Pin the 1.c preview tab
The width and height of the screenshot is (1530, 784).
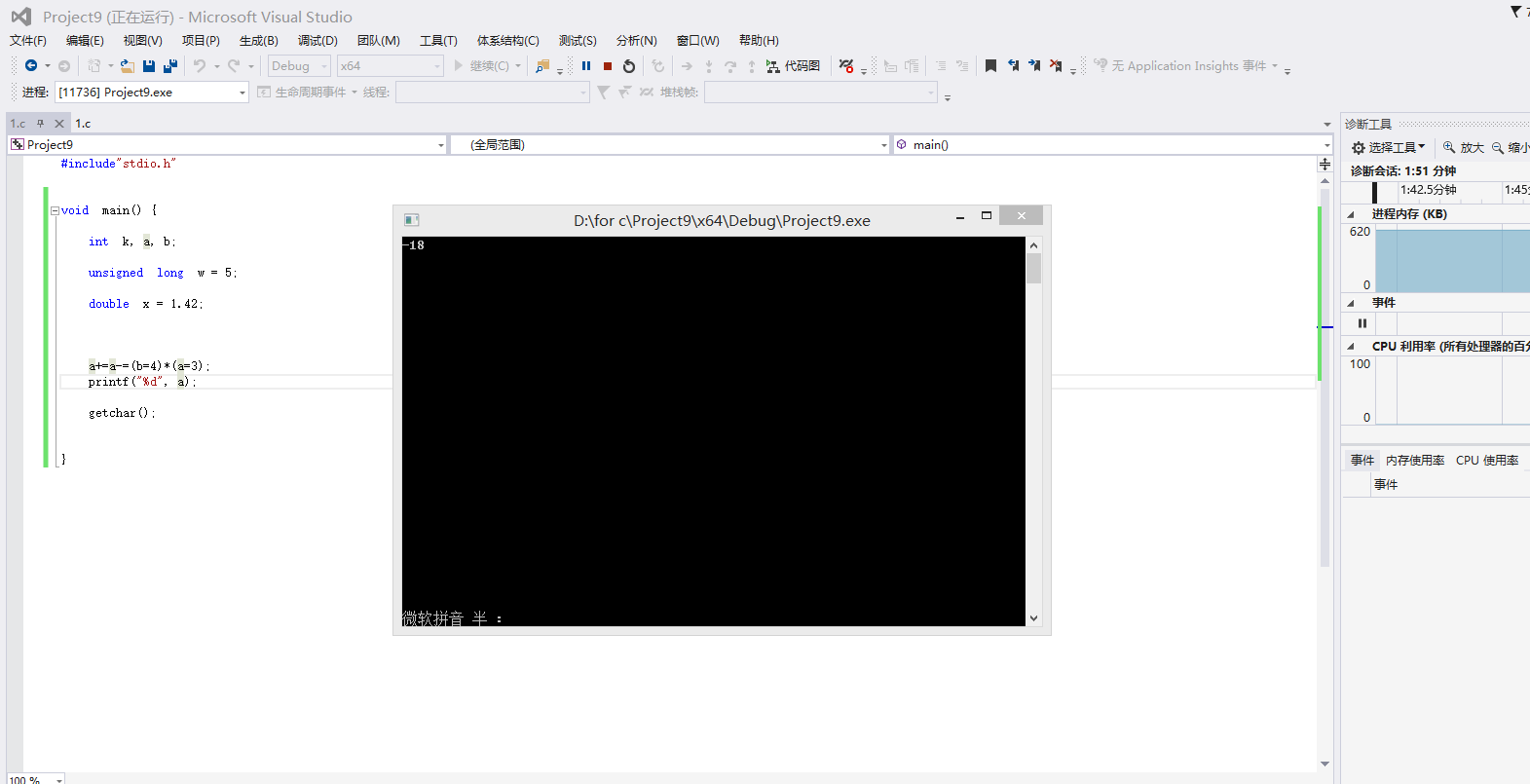point(40,124)
